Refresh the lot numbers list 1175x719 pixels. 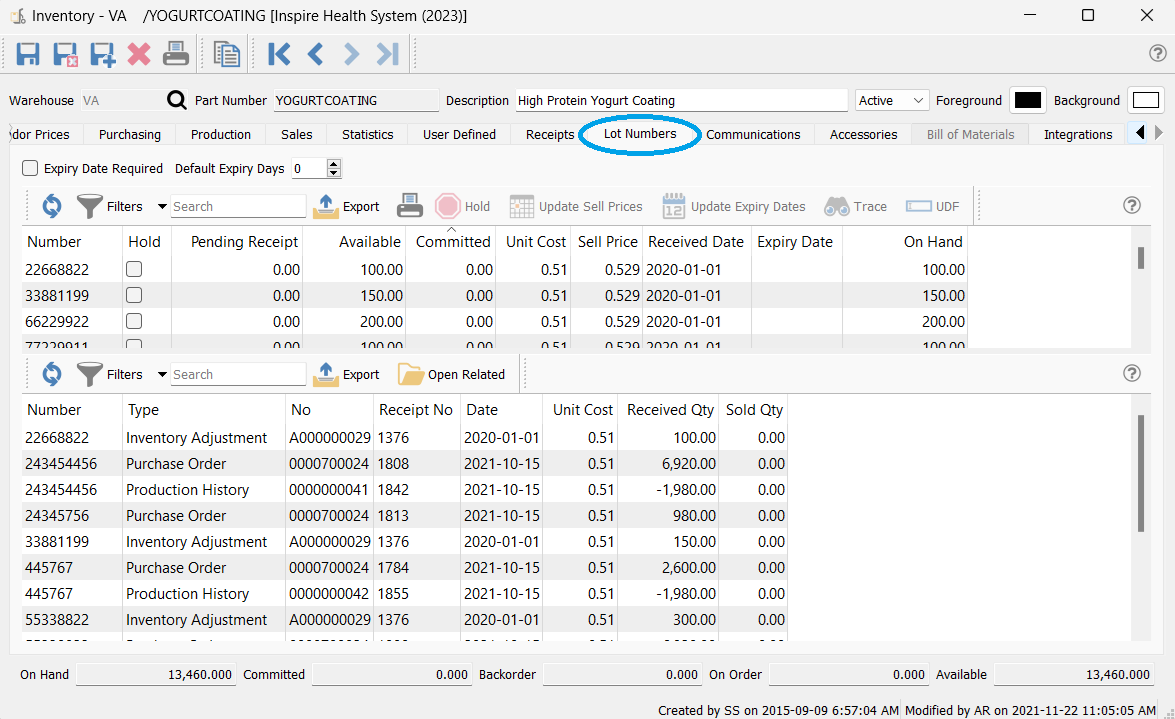[x=52, y=205]
